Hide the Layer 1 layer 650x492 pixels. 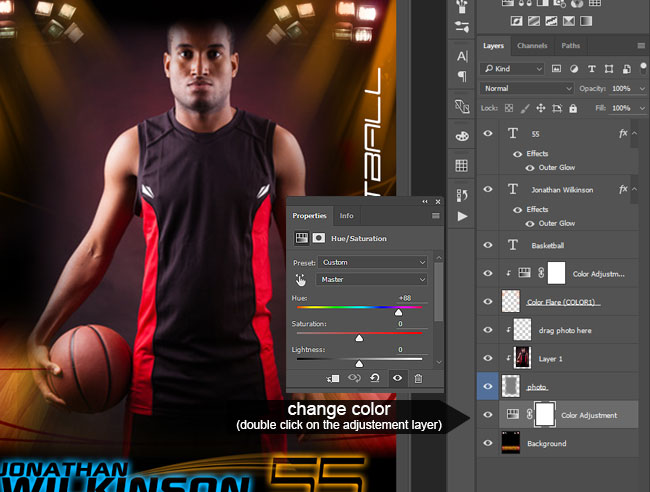click(x=488, y=358)
